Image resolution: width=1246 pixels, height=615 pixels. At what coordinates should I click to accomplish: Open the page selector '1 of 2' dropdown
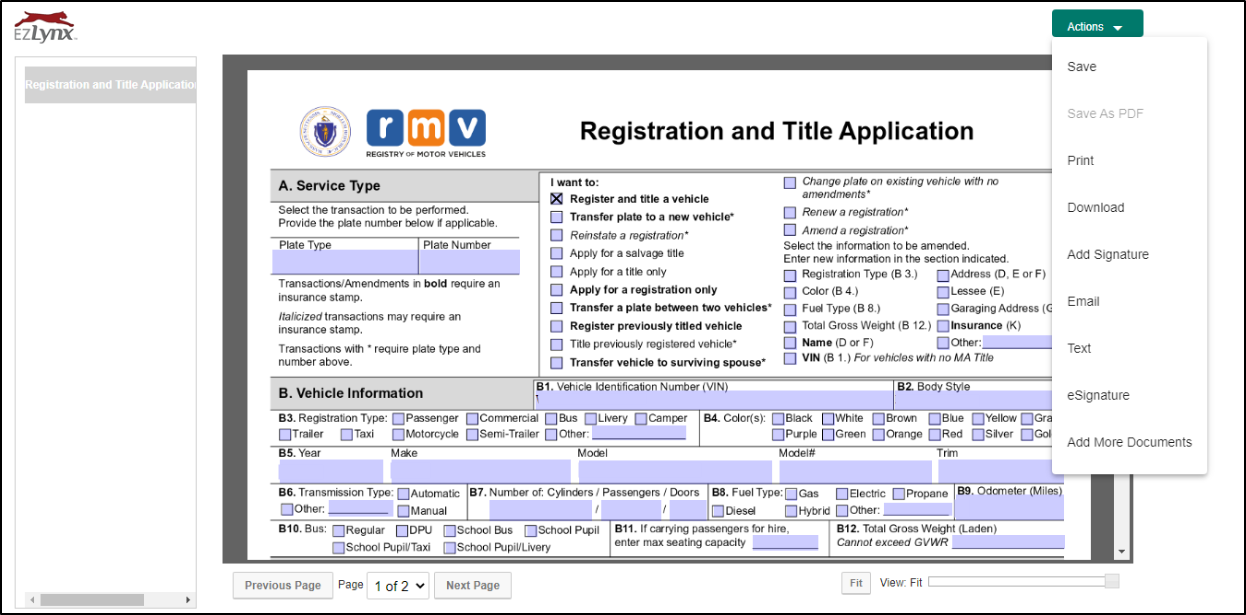(x=398, y=586)
